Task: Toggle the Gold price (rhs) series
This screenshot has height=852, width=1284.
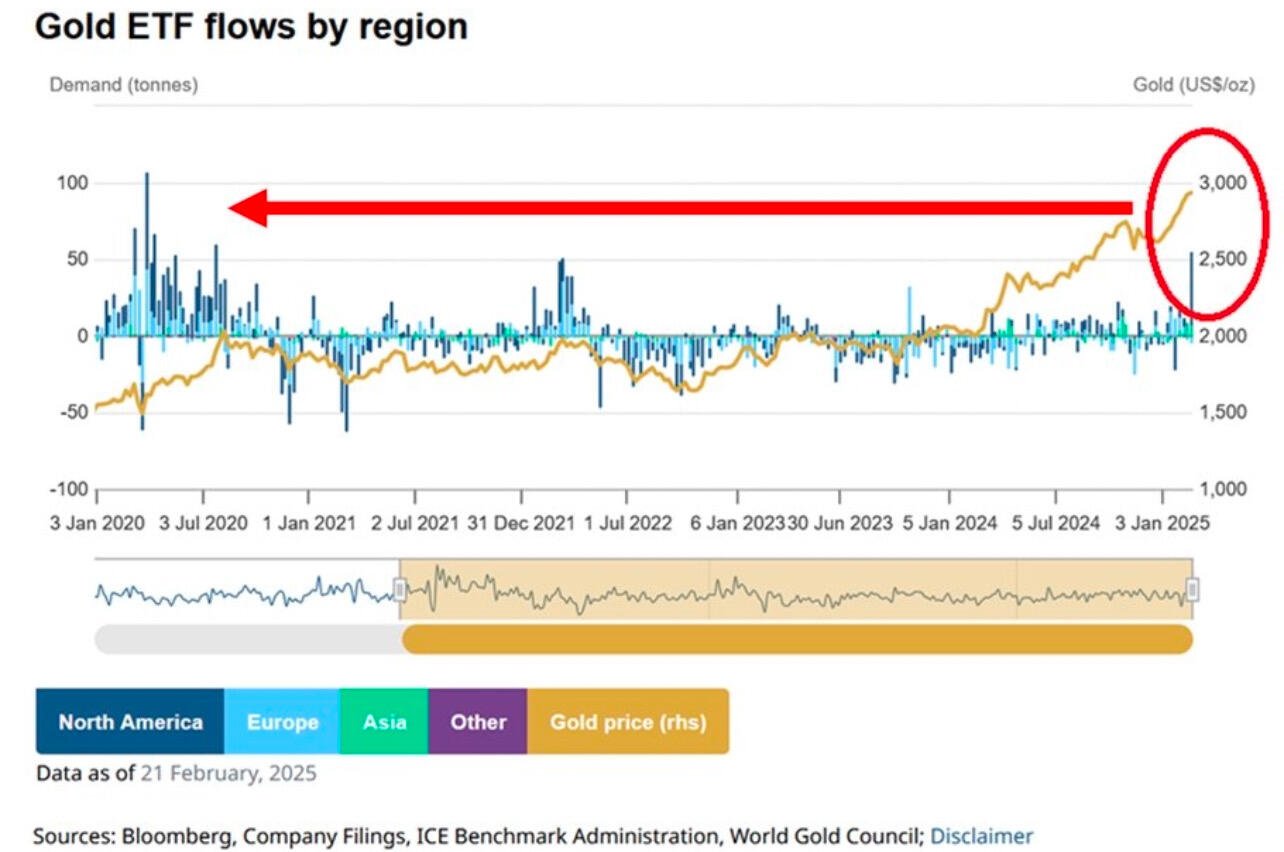Action: pos(628,721)
